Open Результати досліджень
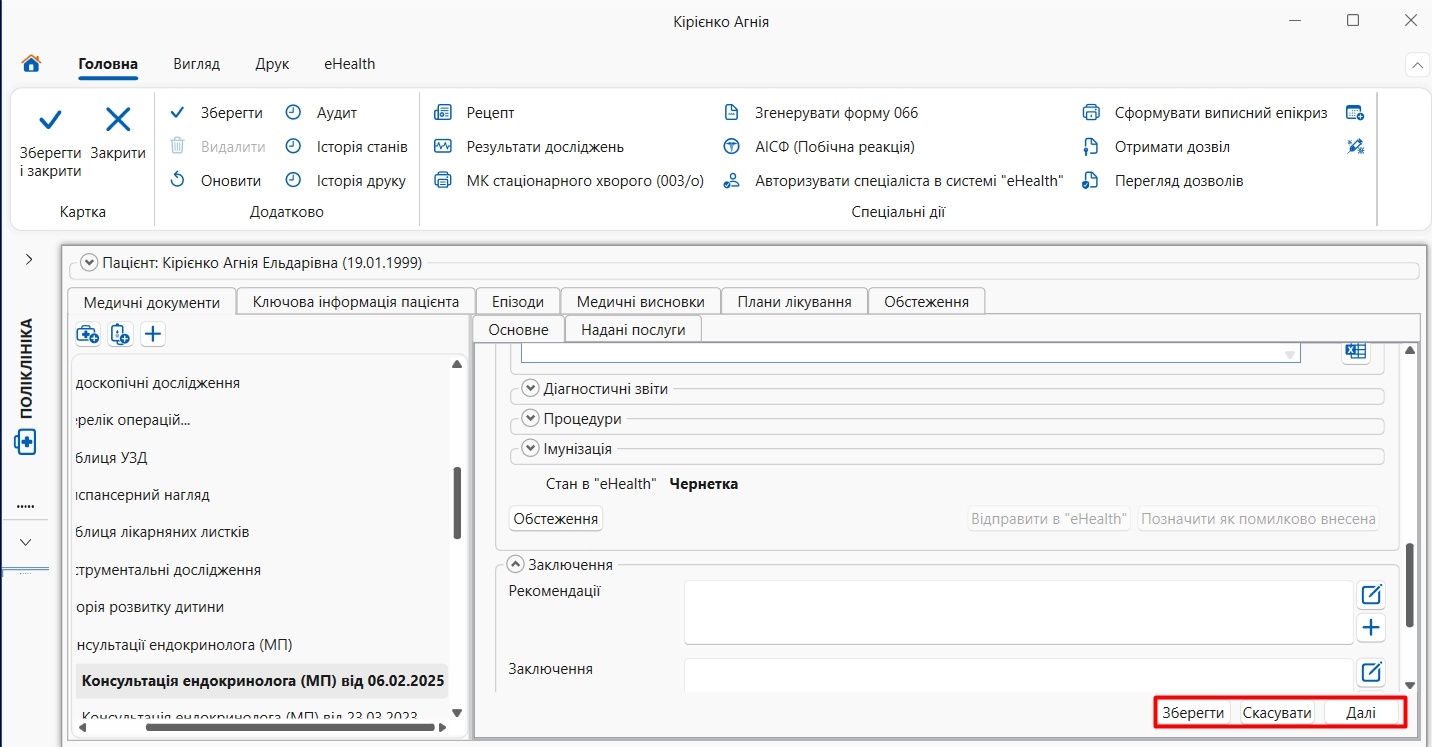Image resolution: width=1432 pixels, height=747 pixels. (545, 147)
